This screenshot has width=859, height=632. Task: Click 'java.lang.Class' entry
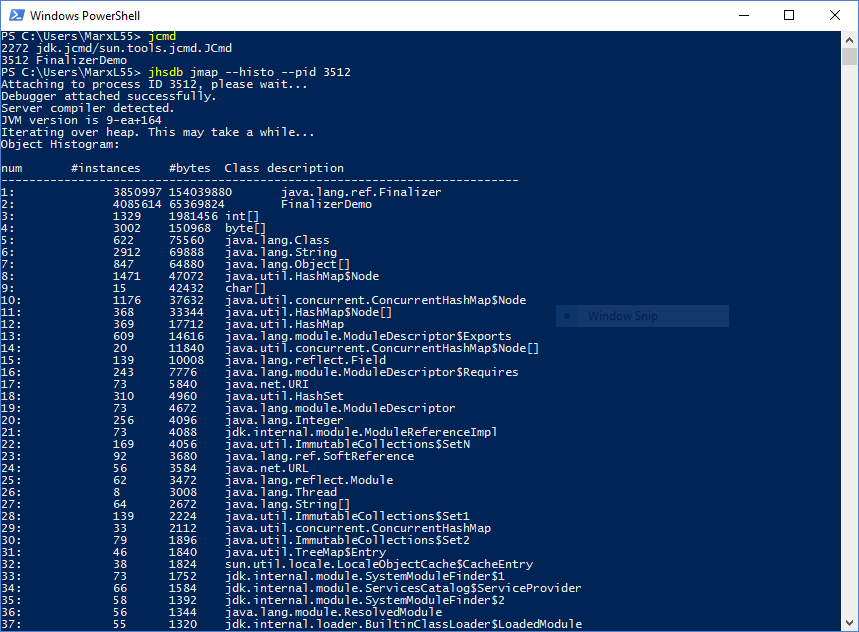click(277, 240)
